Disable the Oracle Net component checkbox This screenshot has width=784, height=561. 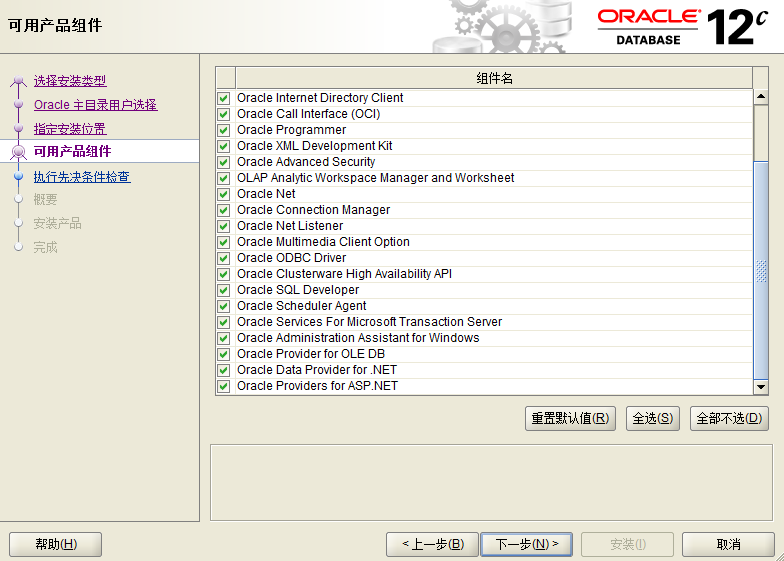[224, 194]
